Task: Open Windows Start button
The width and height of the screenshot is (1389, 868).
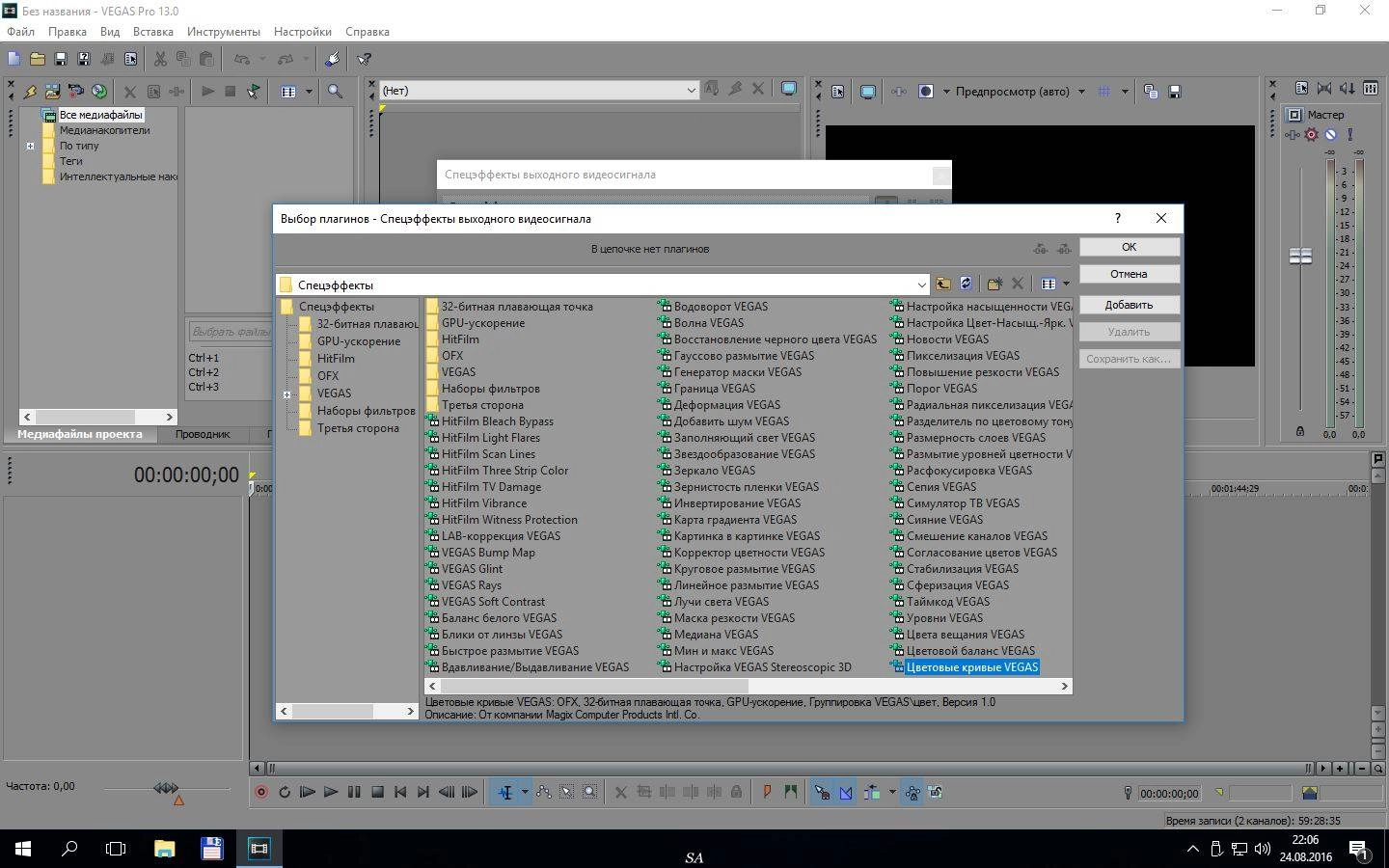Action: (x=23, y=849)
